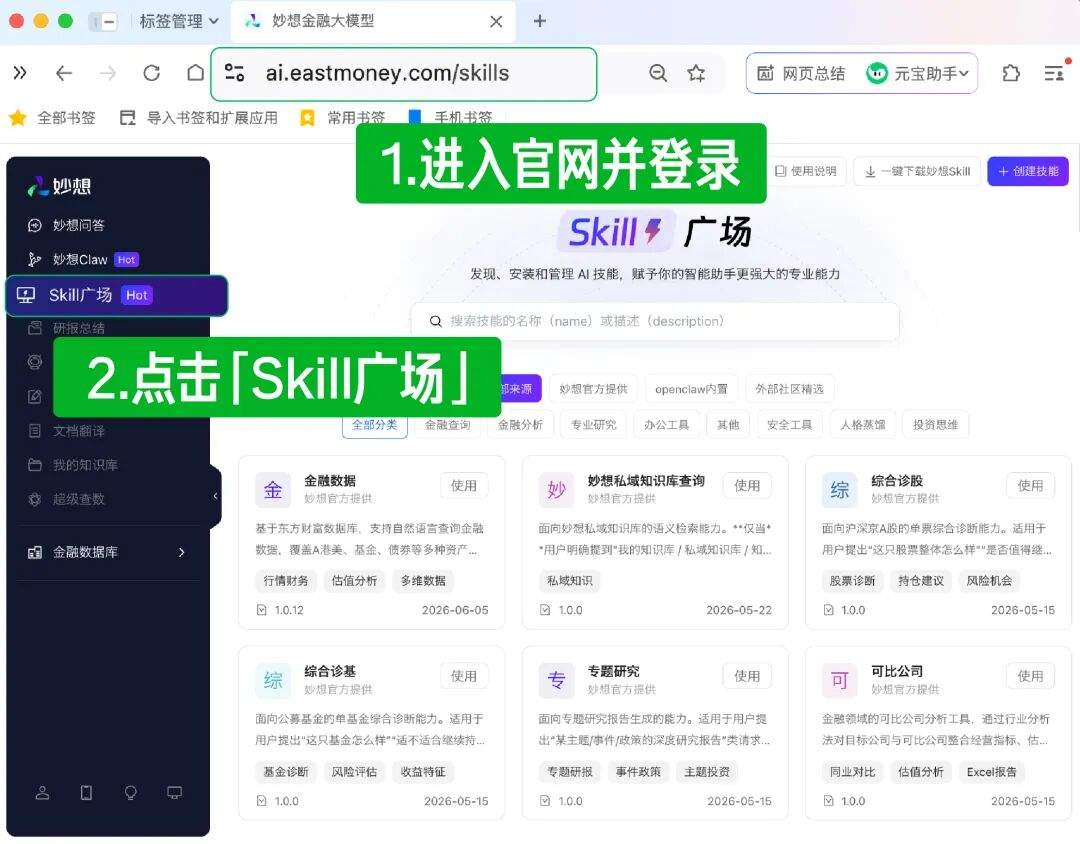The height and width of the screenshot is (844, 1080).
Task: Click 行情财务 tag on 金融数据 card
Action: click(x=286, y=581)
